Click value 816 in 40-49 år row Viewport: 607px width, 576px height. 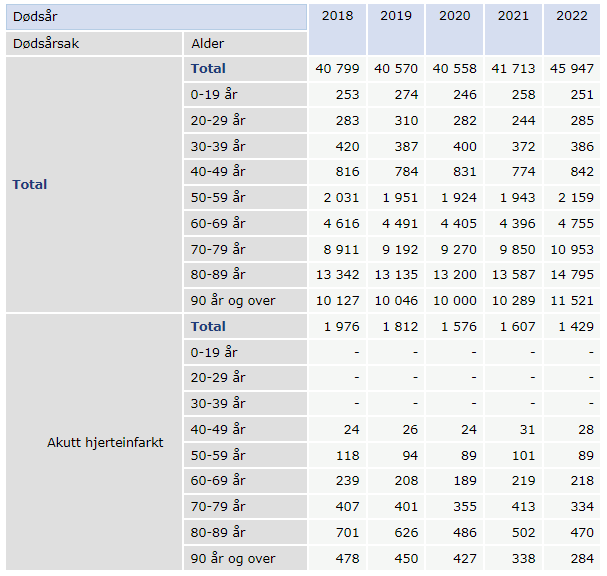tap(347, 171)
